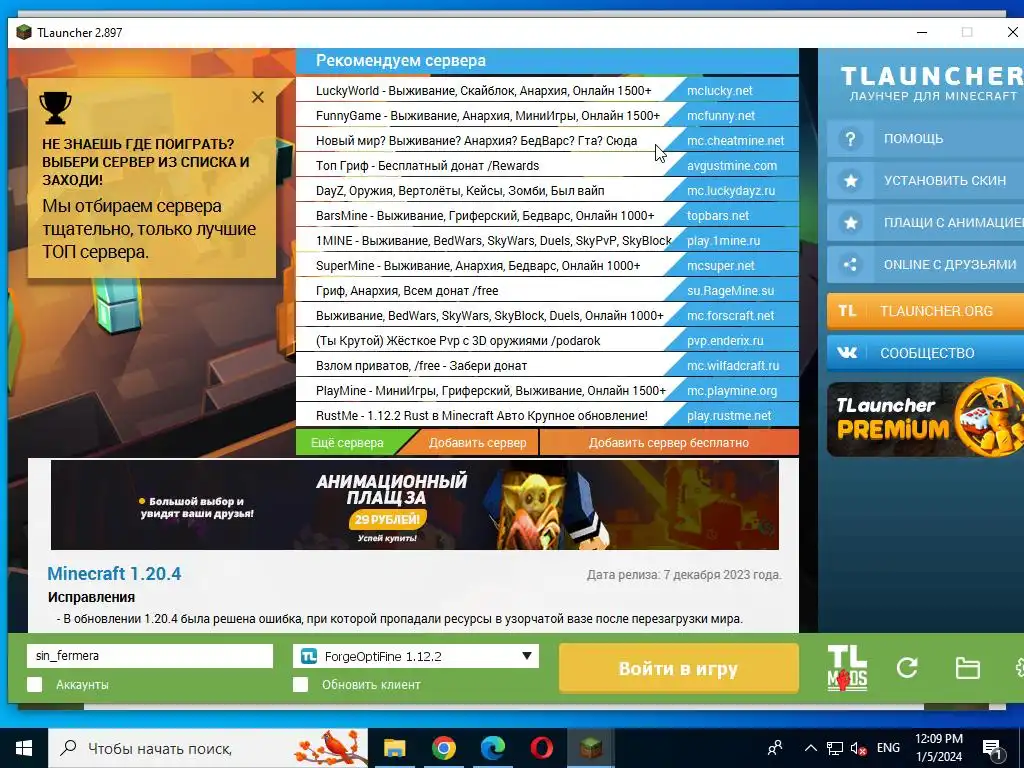Click the RustMe 1.12.2 server description row
Image resolution: width=1024 pixels, height=768 pixels.
click(482, 416)
